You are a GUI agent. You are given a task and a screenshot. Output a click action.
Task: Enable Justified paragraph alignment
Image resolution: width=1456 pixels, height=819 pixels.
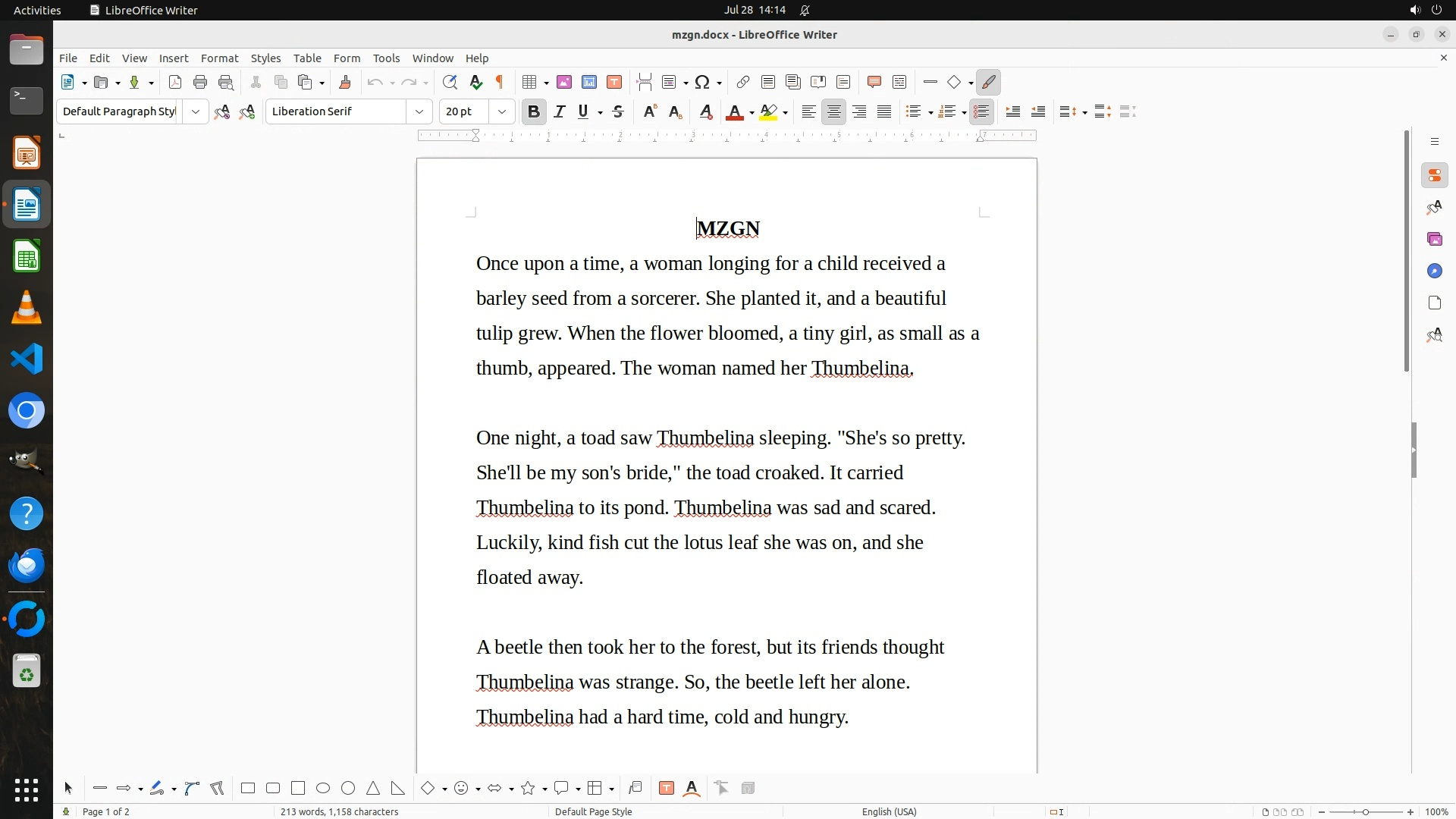884,112
